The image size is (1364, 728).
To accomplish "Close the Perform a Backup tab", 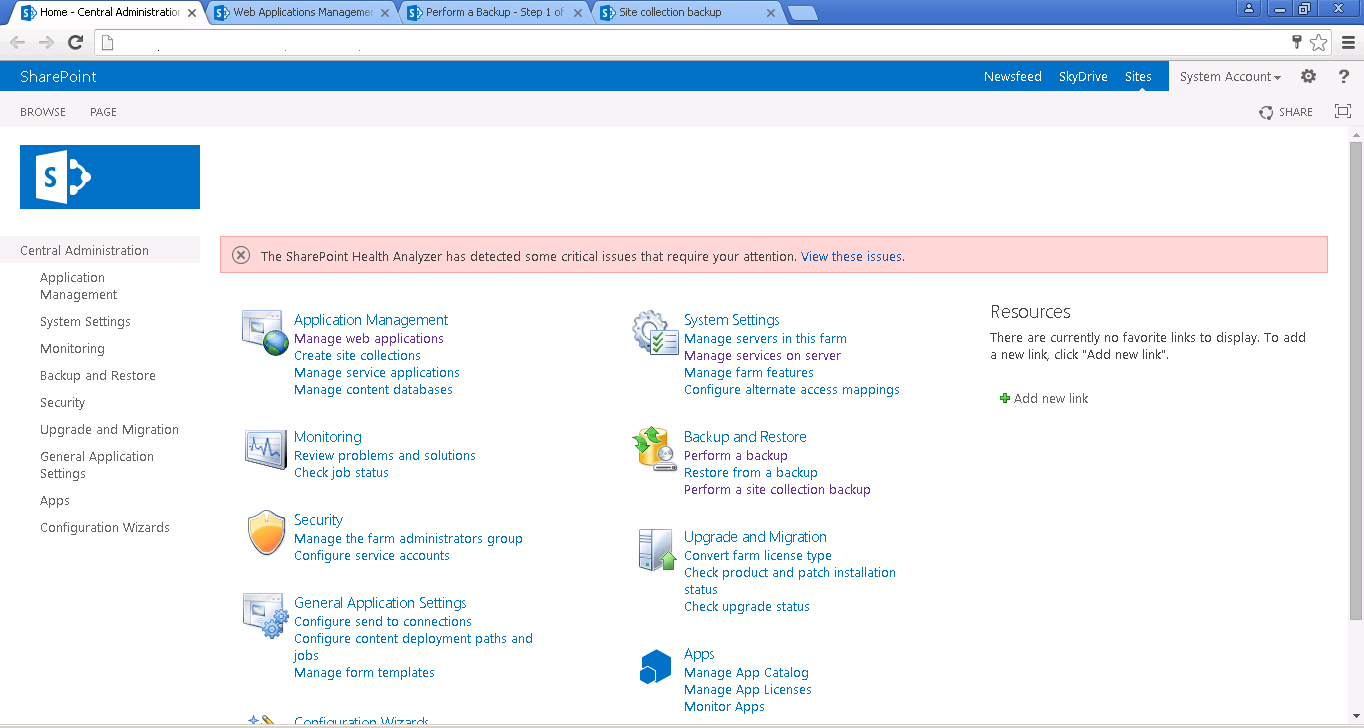I will 578,13.
